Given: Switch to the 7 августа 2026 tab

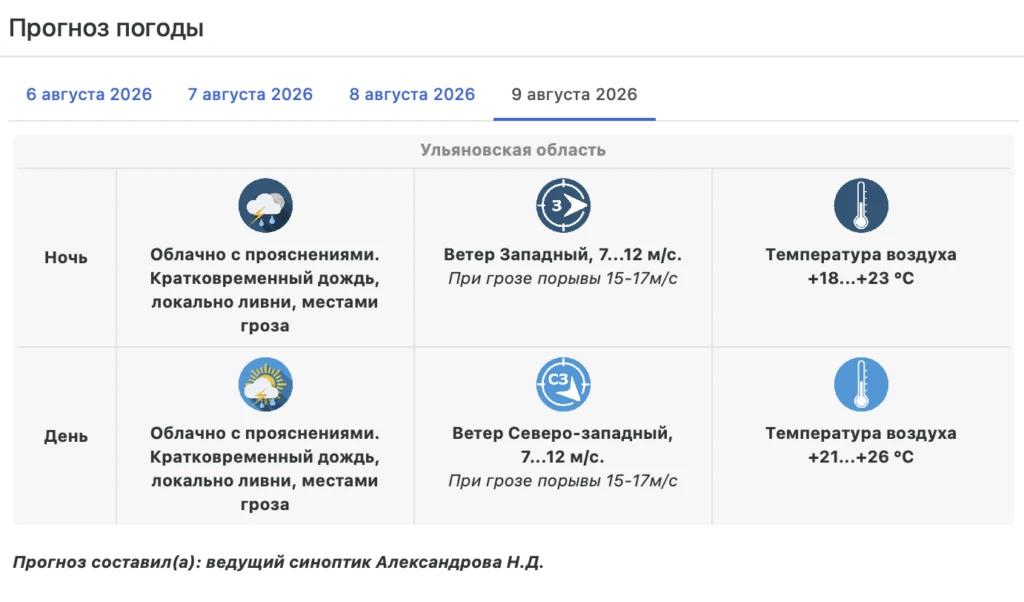Looking at the screenshot, I should click(250, 95).
